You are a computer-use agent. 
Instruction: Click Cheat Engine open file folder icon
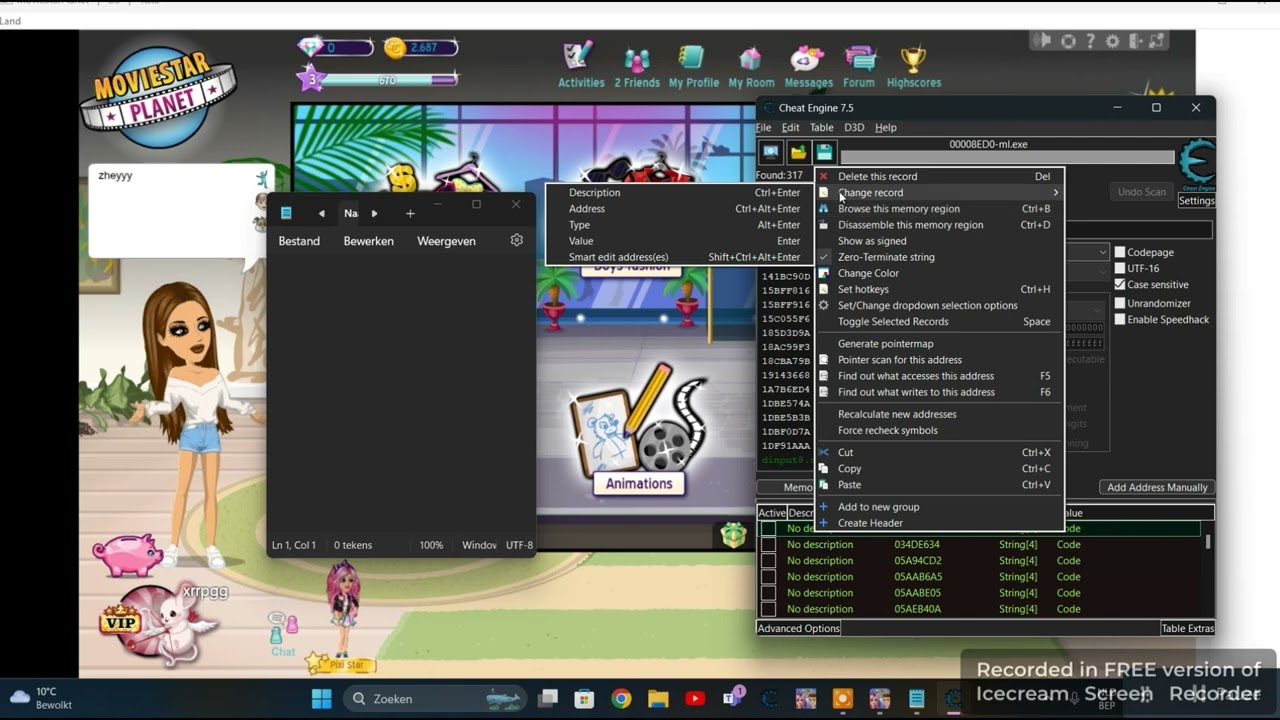click(798, 152)
